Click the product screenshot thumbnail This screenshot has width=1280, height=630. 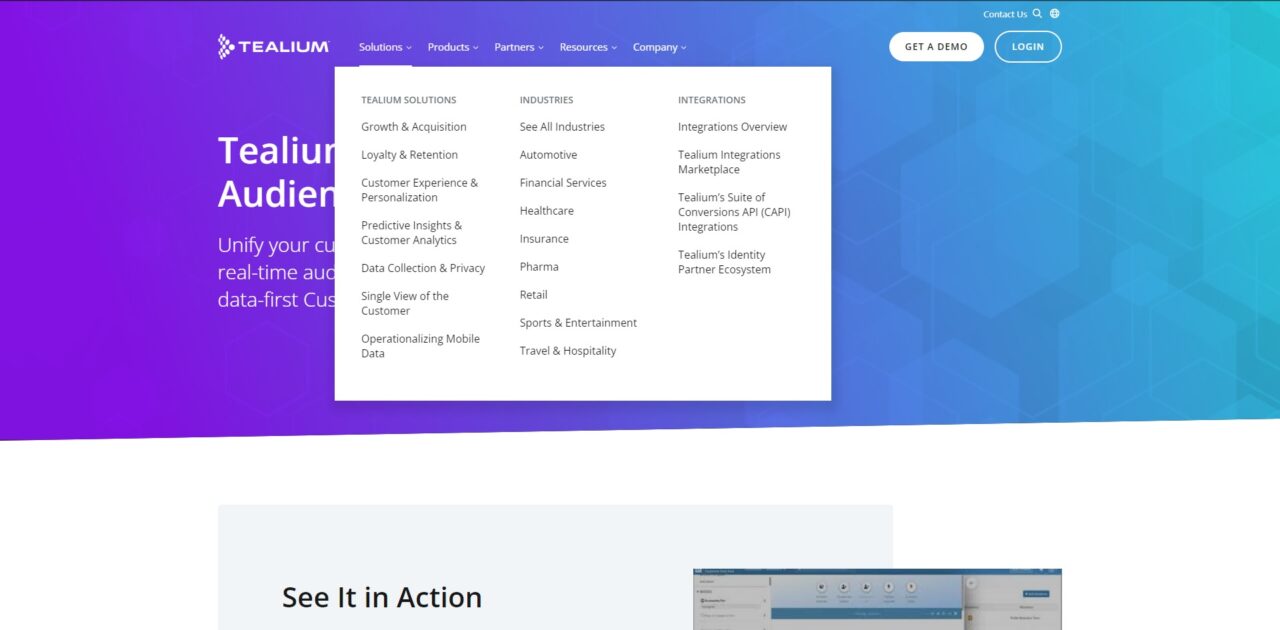click(x=877, y=600)
